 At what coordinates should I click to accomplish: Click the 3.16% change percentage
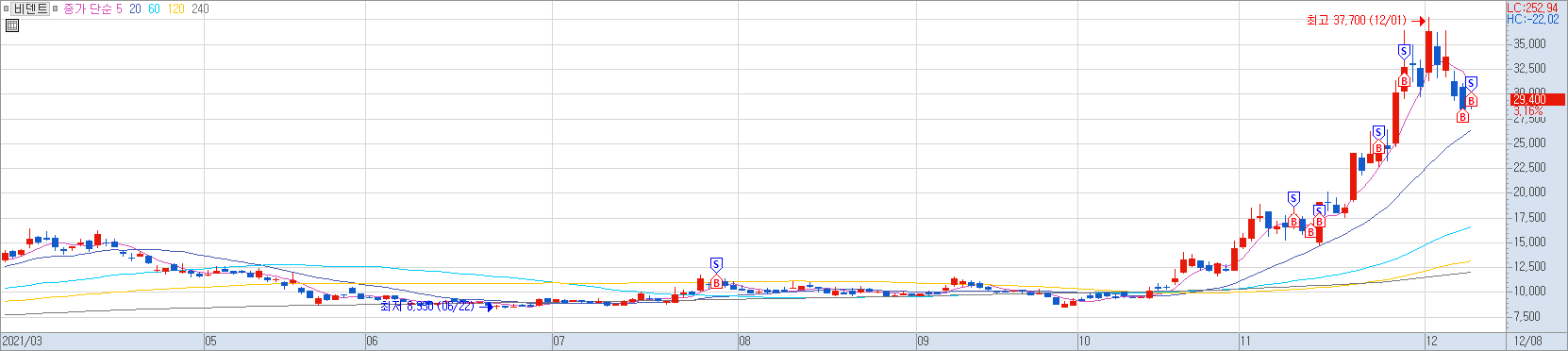1528,110
